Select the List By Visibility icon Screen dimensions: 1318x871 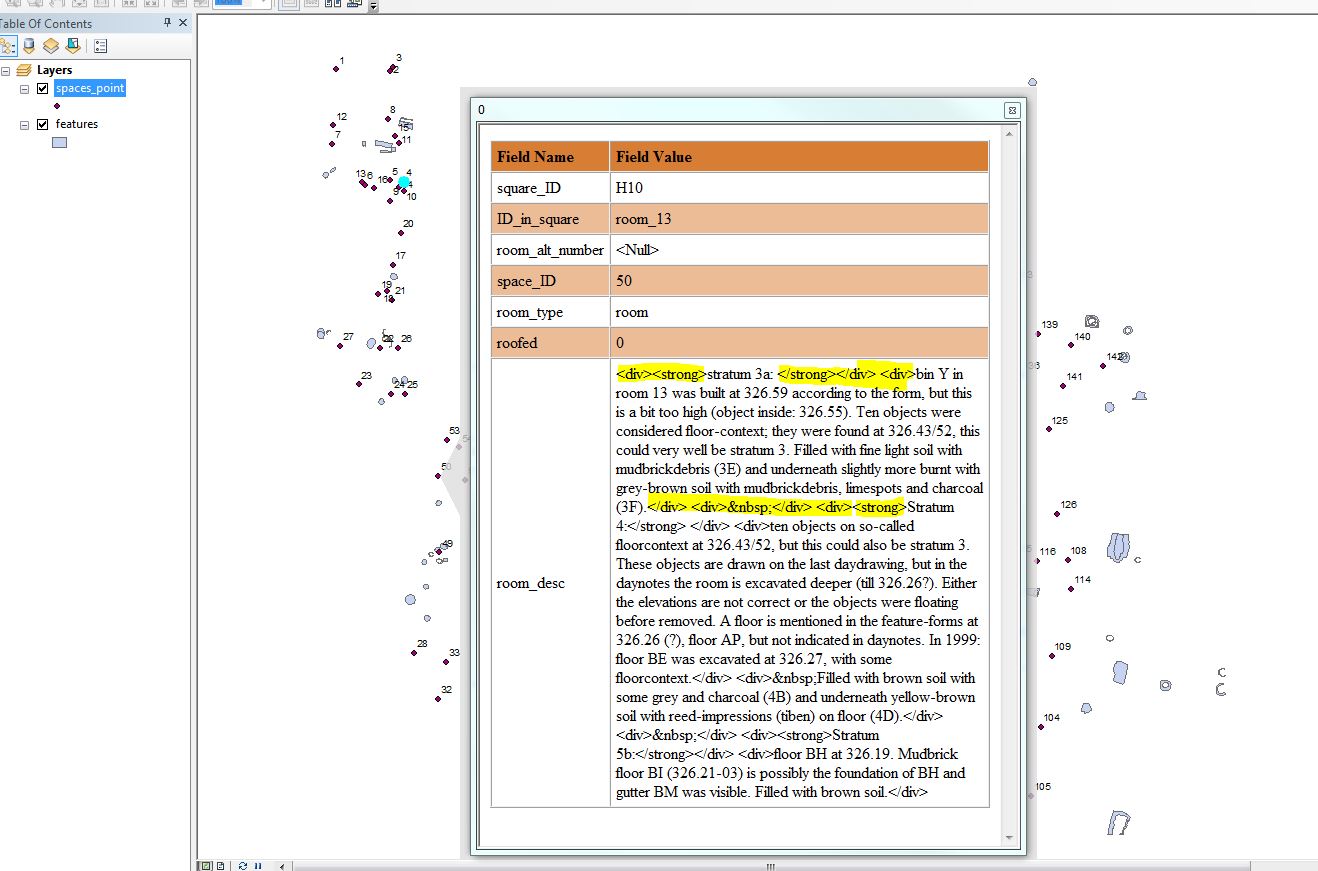coord(50,45)
